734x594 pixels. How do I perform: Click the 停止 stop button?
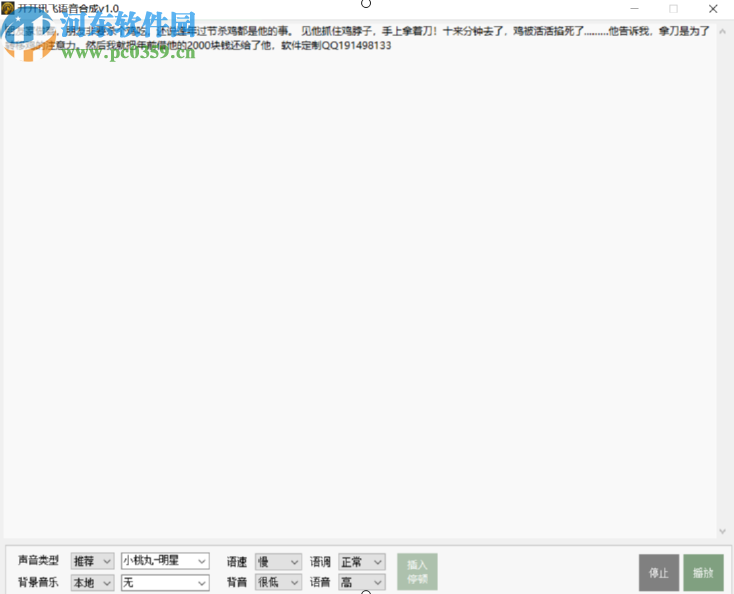(x=659, y=572)
